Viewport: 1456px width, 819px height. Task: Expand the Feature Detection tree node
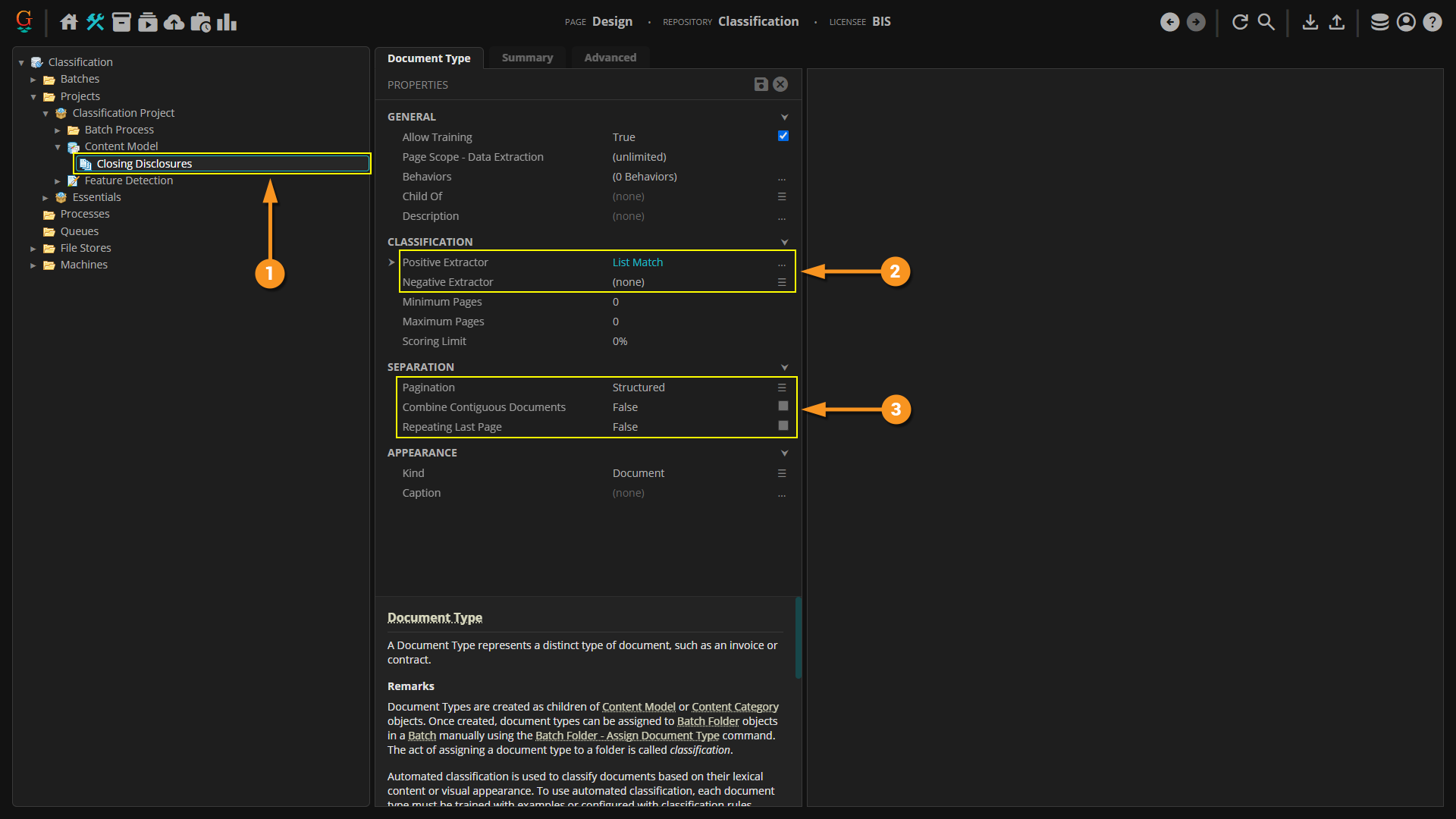pyautogui.click(x=58, y=181)
